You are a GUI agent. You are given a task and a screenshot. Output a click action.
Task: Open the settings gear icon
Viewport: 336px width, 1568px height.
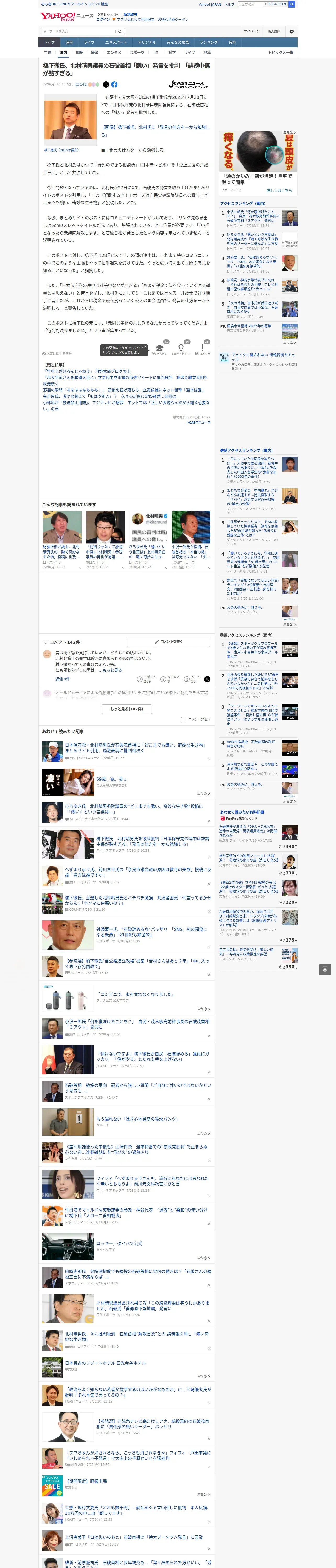click(292, 31)
